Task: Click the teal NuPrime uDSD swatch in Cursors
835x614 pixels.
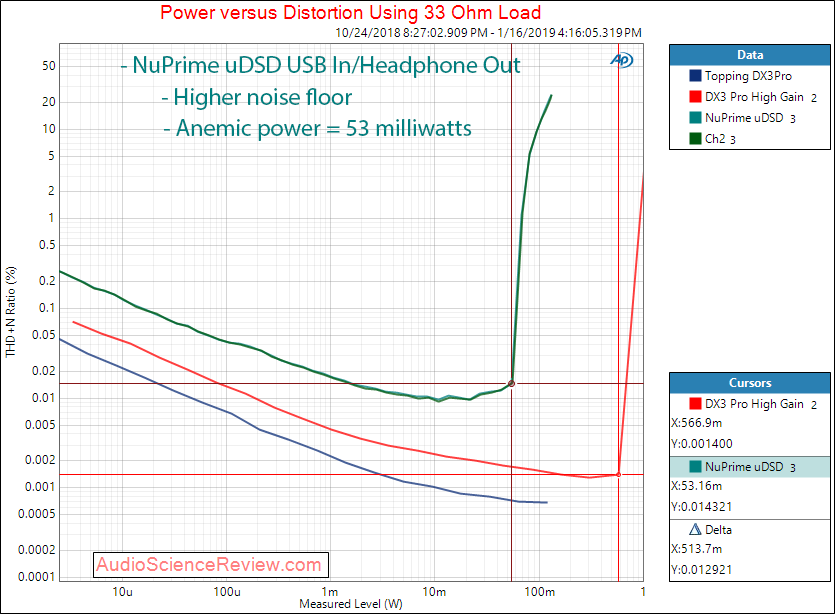Action: (695, 466)
